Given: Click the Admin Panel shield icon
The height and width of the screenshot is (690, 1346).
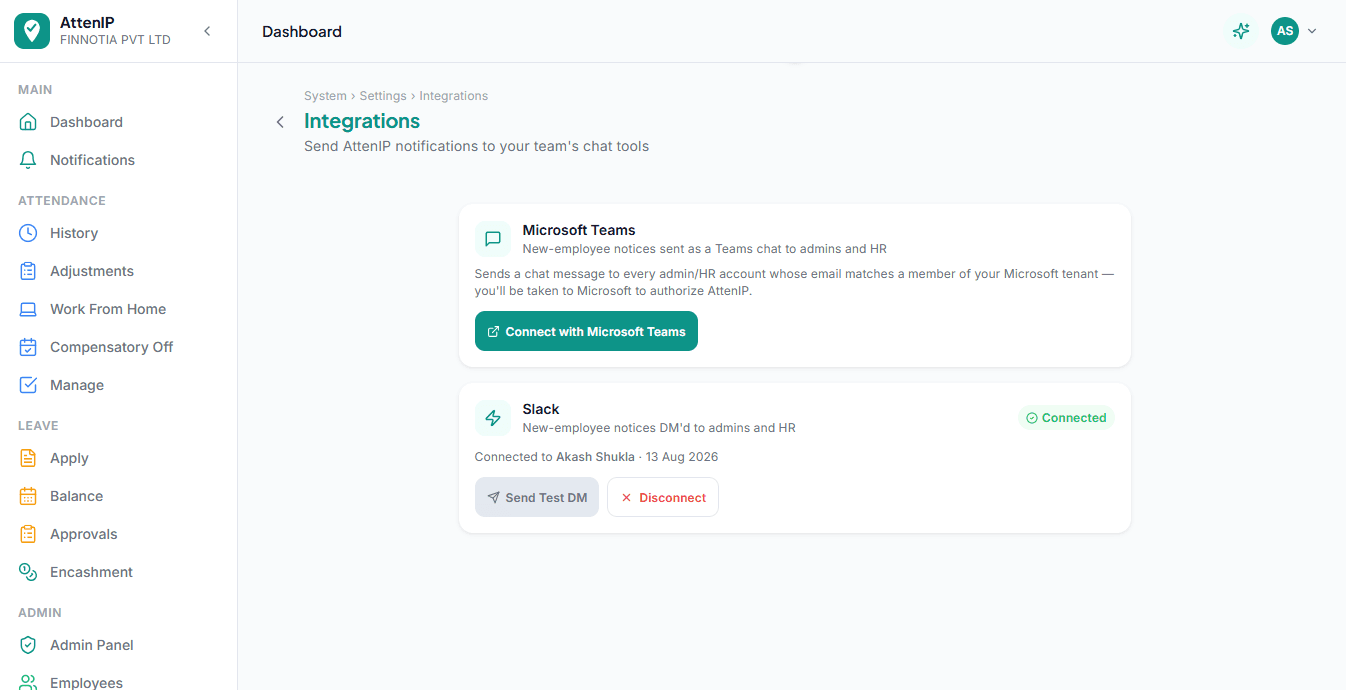Looking at the screenshot, I should coord(28,645).
